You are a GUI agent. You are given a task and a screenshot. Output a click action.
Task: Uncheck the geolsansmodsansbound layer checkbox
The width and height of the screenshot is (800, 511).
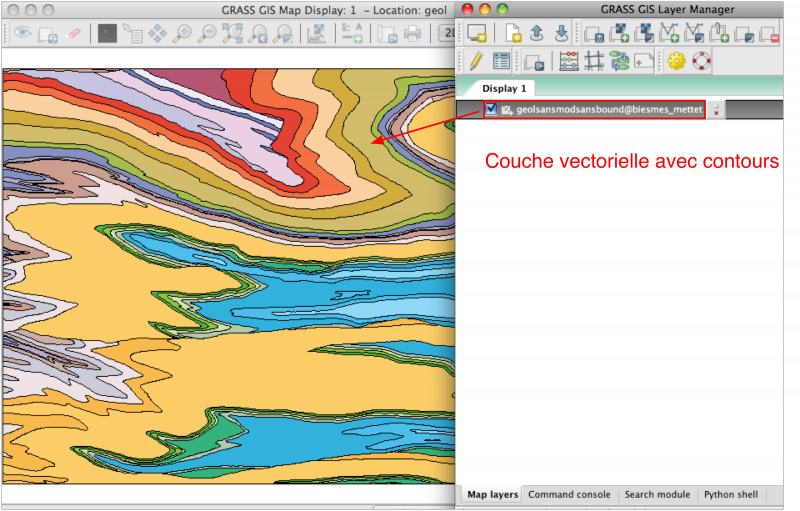click(x=491, y=110)
